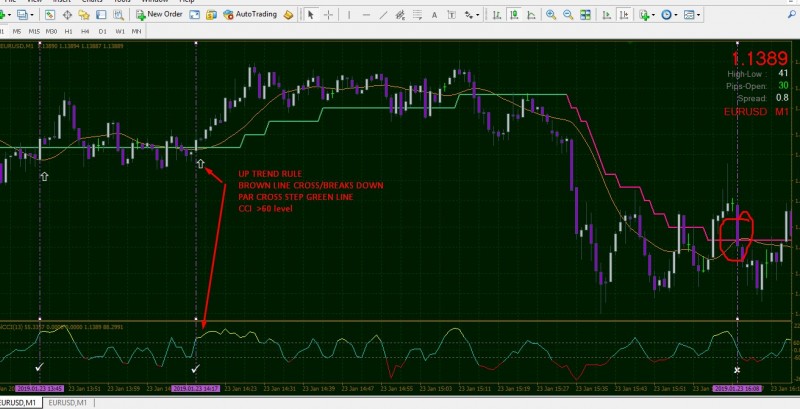Switch timeframe to M5

click(17, 32)
